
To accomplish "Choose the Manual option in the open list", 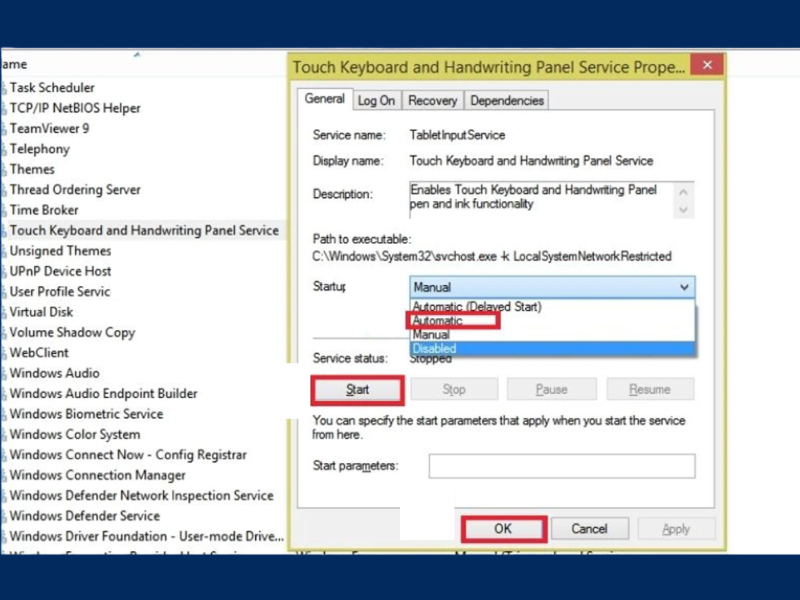I will [432, 335].
